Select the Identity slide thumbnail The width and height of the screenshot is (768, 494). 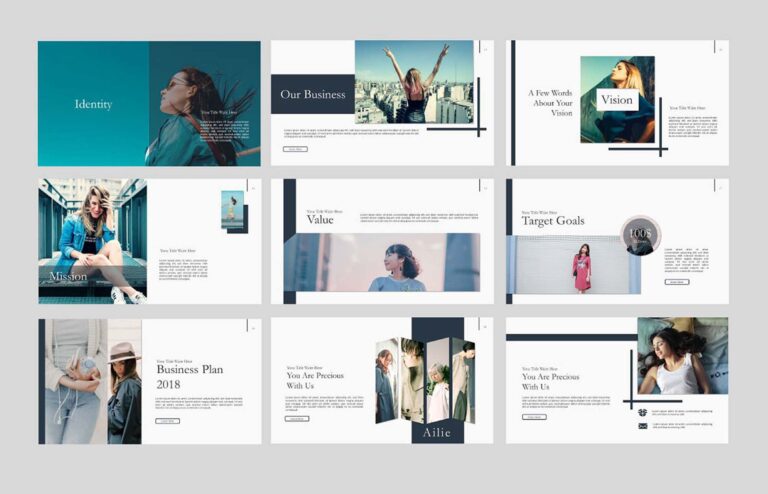tap(149, 103)
